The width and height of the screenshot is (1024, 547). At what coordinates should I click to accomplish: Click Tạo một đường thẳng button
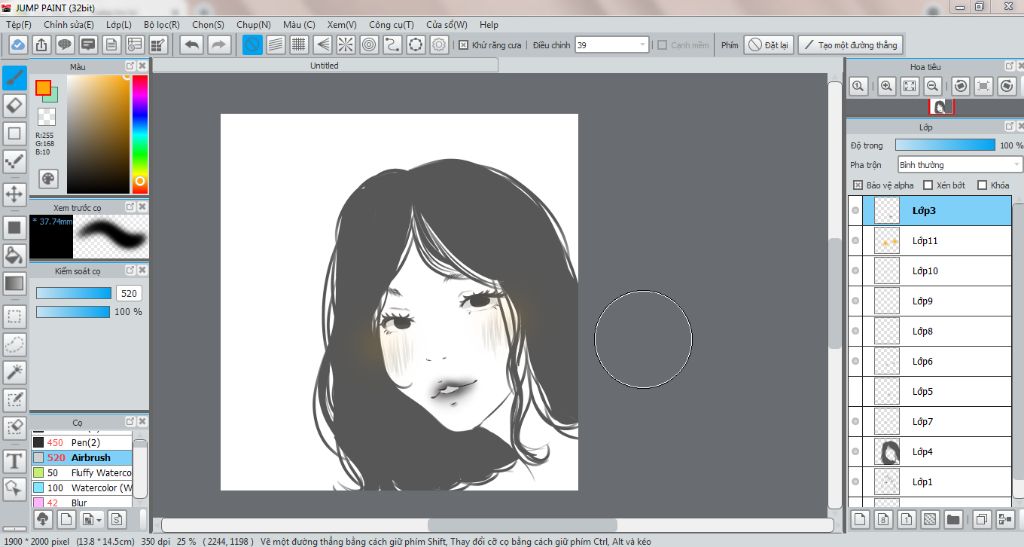(851, 45)
